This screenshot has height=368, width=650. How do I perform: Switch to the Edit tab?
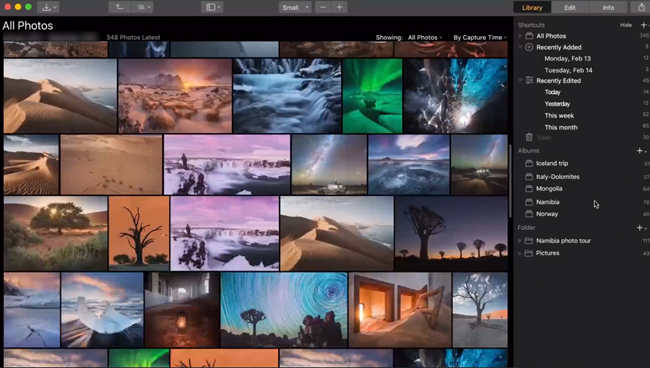[570, 7]
